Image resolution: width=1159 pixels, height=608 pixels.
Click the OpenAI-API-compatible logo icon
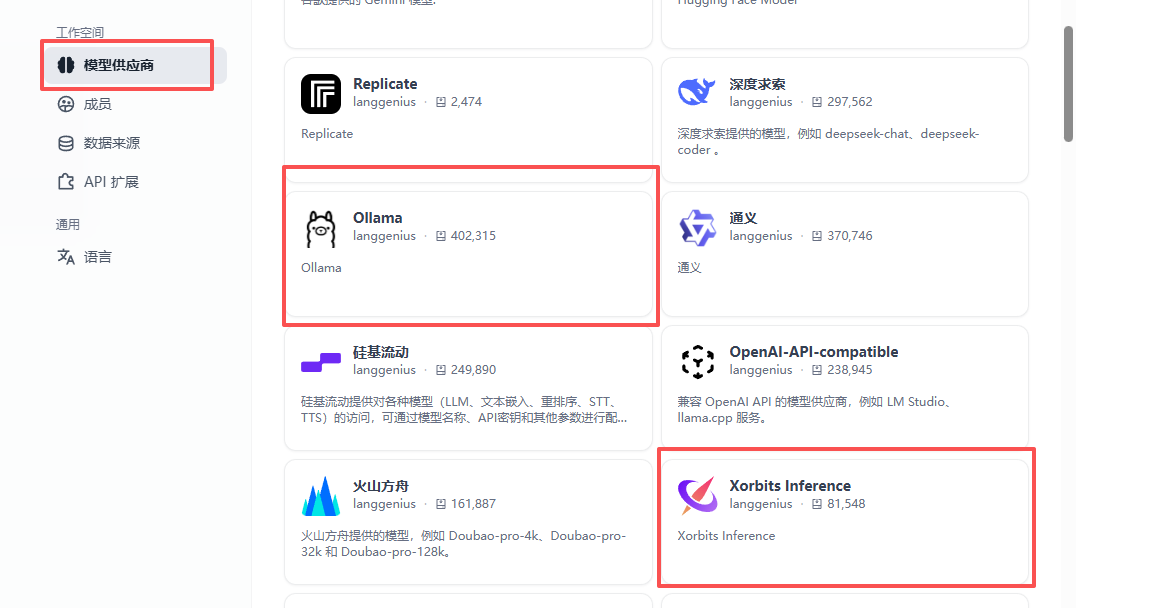(697, 361)
